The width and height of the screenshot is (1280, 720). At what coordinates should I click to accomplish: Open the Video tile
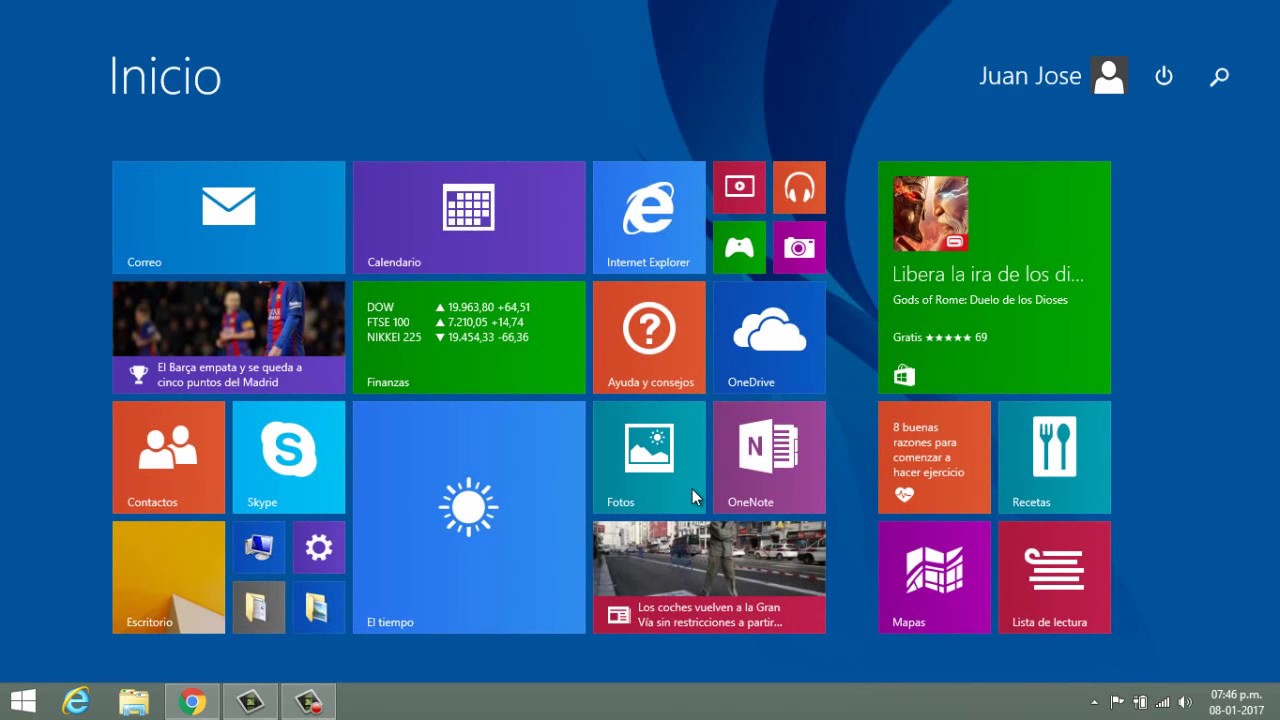click(739, 187)
